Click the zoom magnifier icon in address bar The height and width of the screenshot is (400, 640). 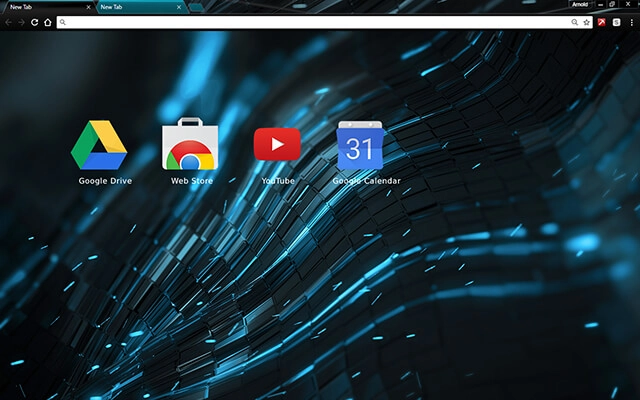pyautogui.click(x=574, y=22)
